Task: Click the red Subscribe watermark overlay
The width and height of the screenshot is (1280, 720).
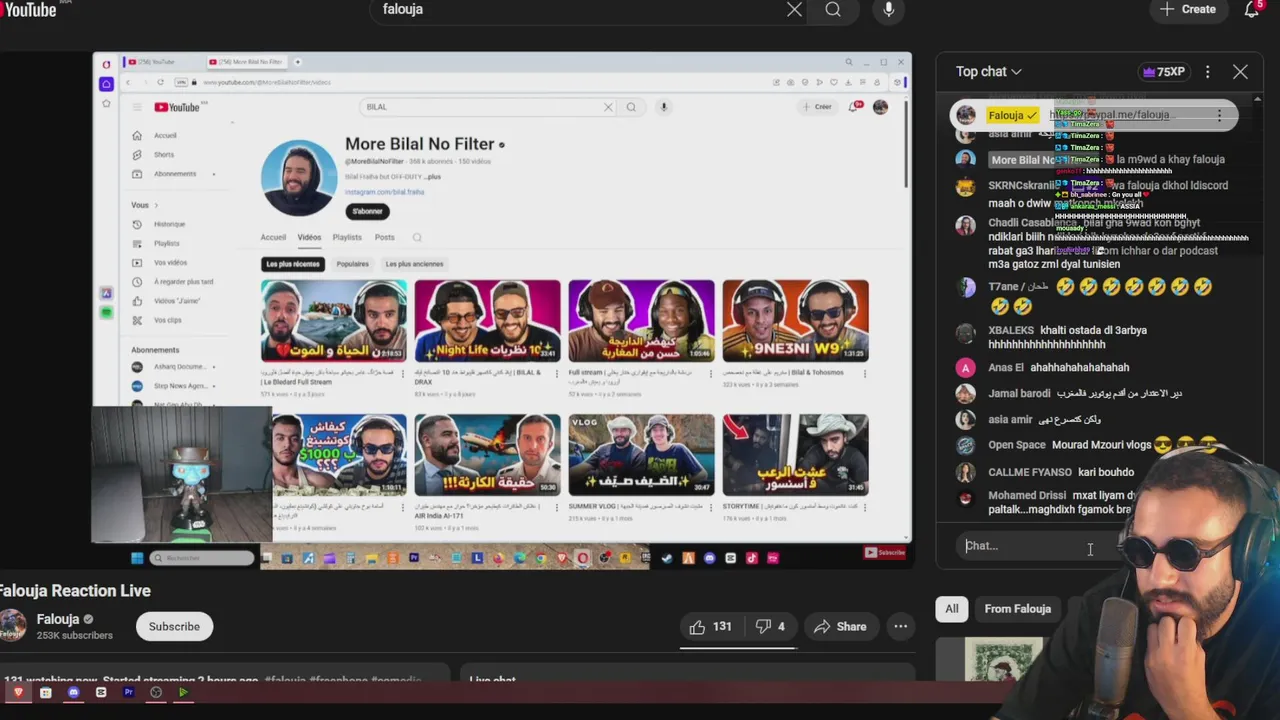Action: (x=884, y=552)
